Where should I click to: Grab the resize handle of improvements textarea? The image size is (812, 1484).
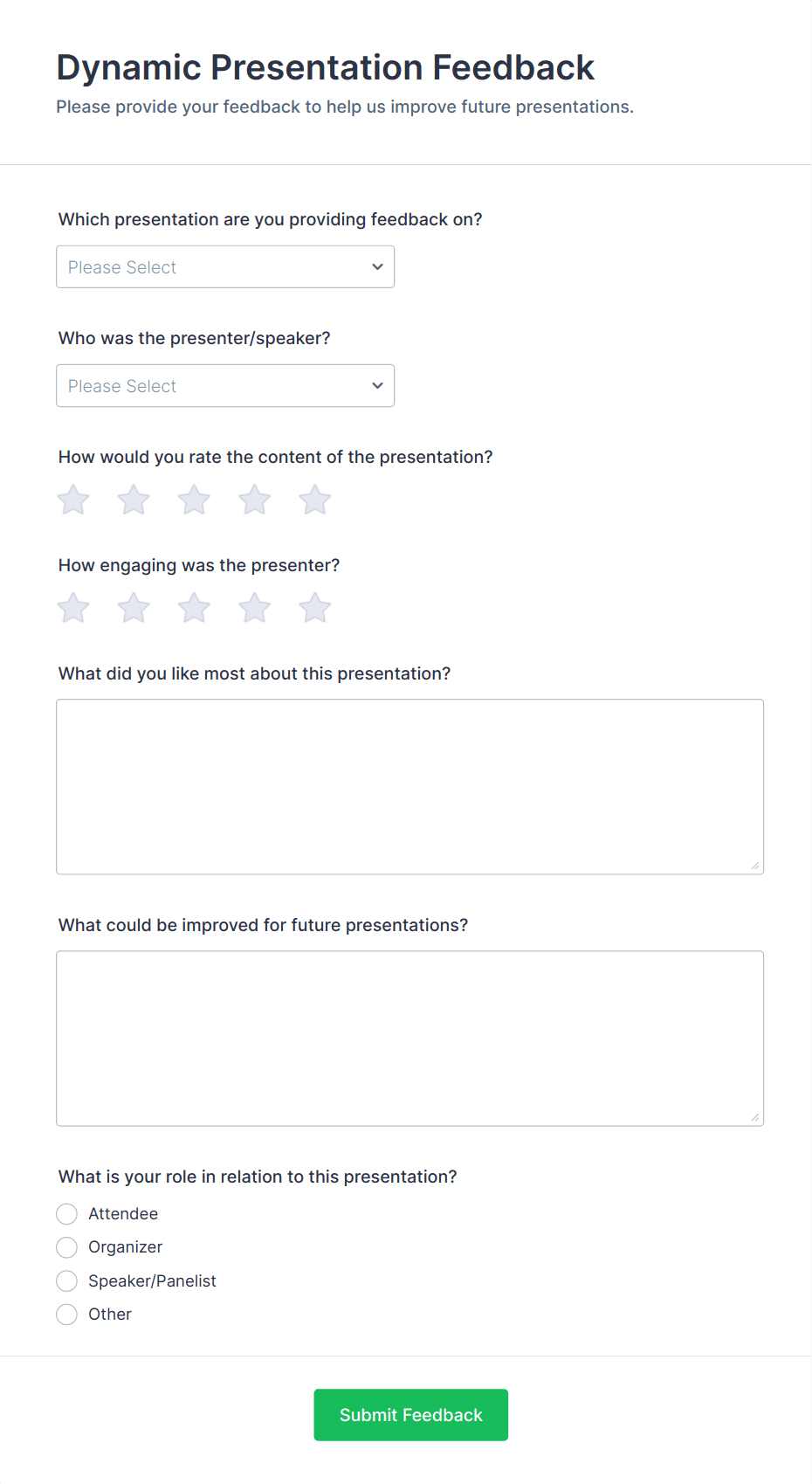pos(755,1118)
